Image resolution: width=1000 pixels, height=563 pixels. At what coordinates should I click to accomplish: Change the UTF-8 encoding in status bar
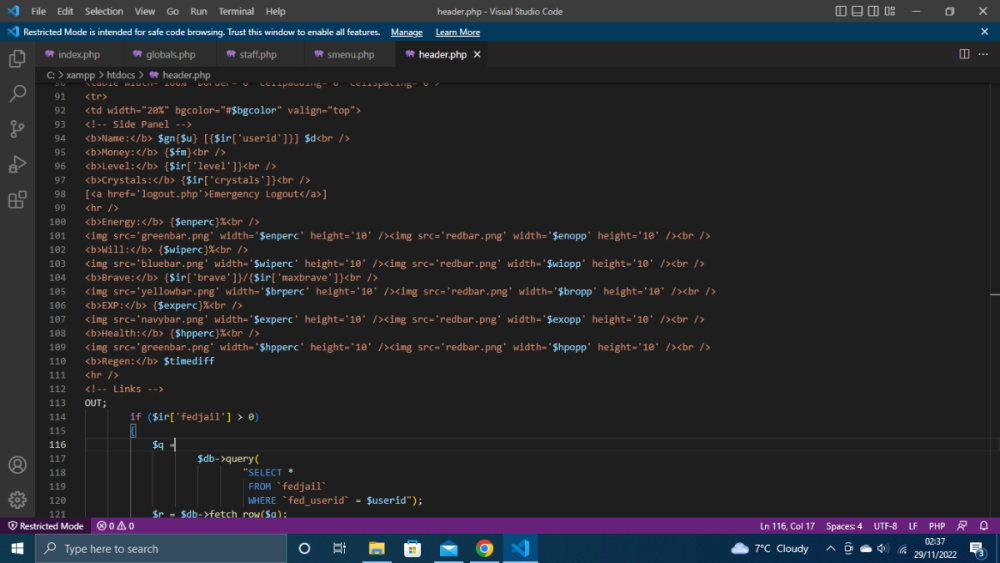(x=885, y=526)
